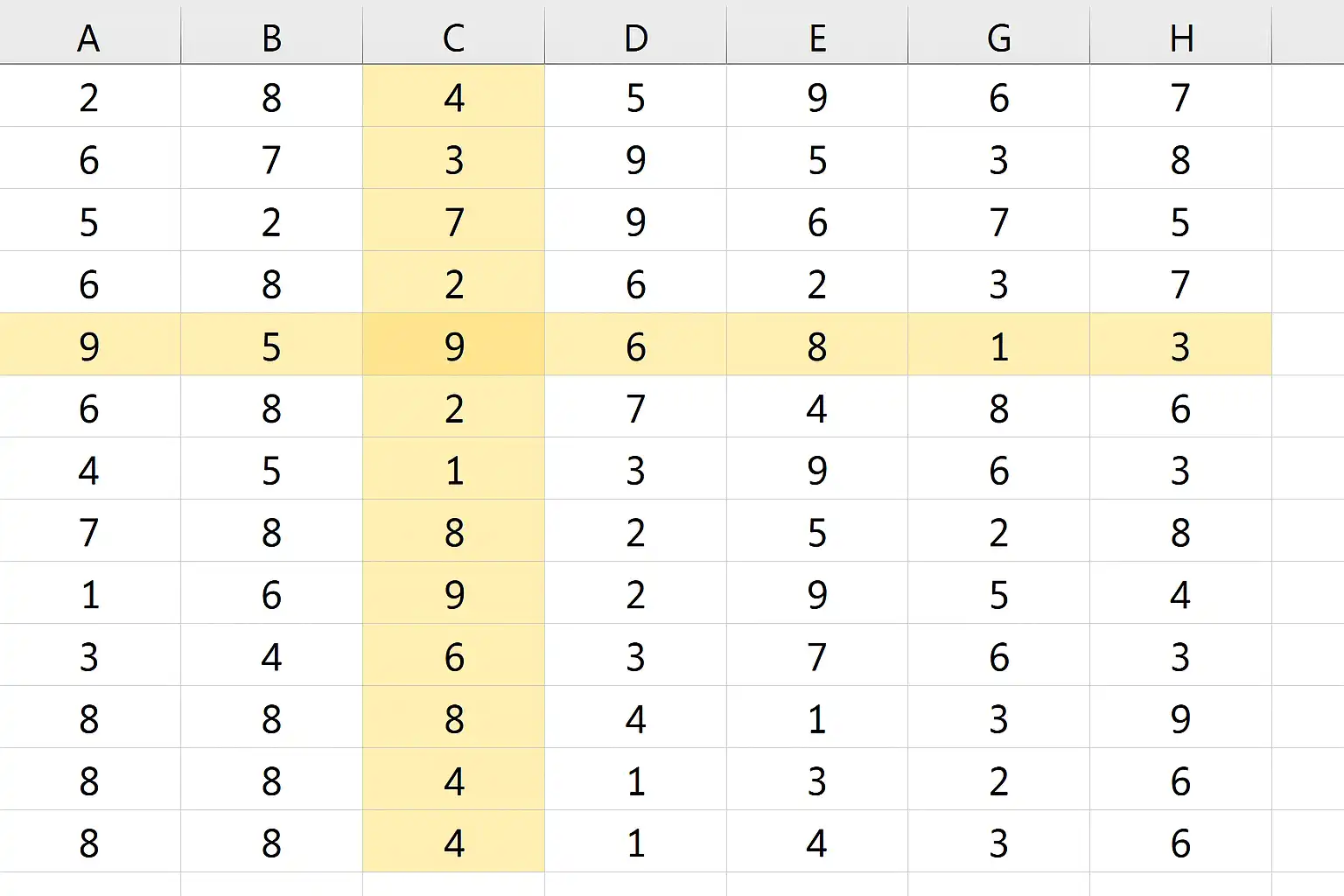Viewport: 1344px width, 896px height.
Task: Click the first data cell in column H
Action: click(1180, 97)
